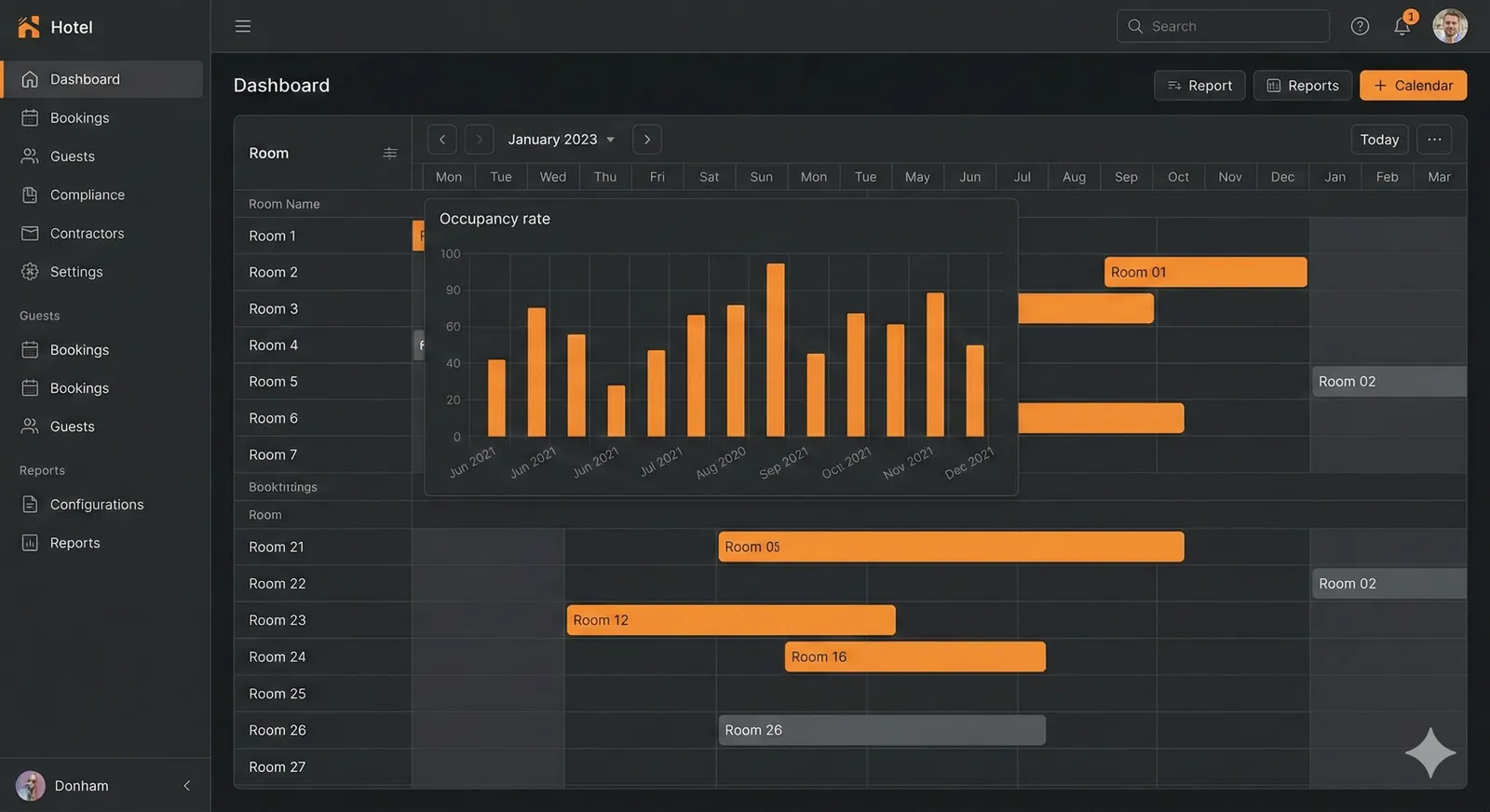Open the user profile avatar in header
1490x812 pixels.
click(1450, 26)
